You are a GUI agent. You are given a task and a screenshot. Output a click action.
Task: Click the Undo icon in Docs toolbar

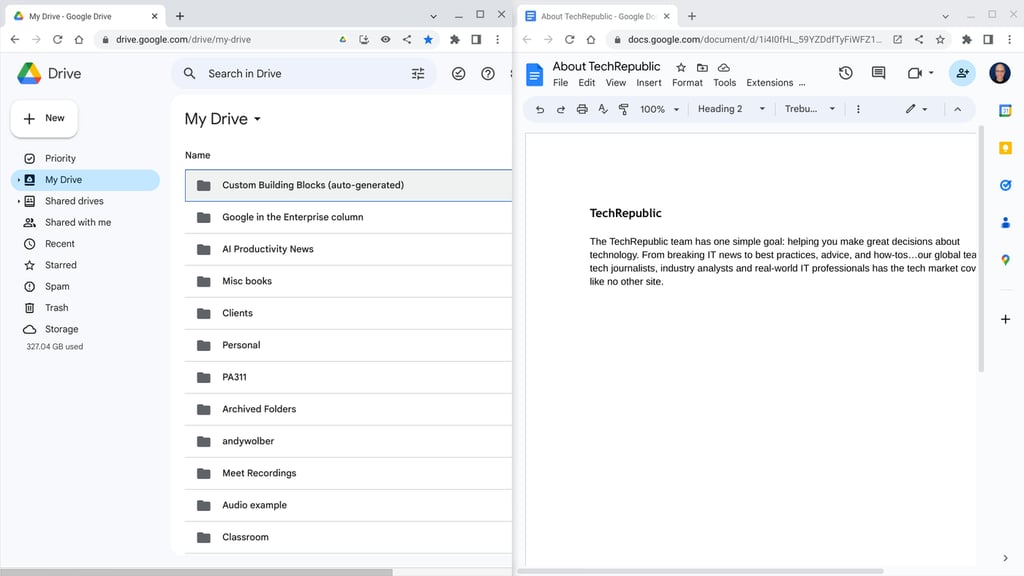(540, 110)
